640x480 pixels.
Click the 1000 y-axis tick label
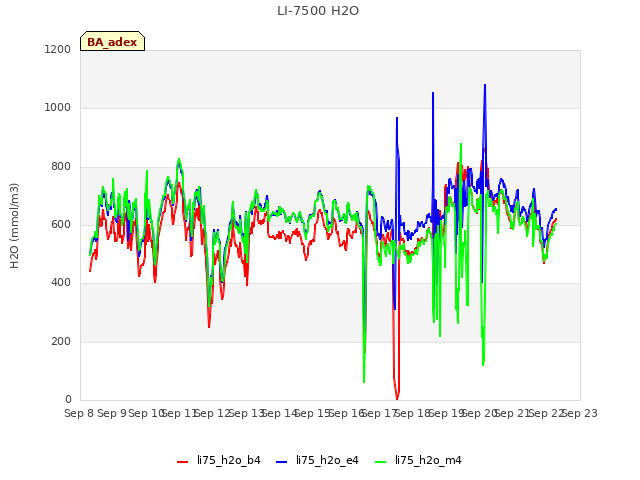point(58,108)
